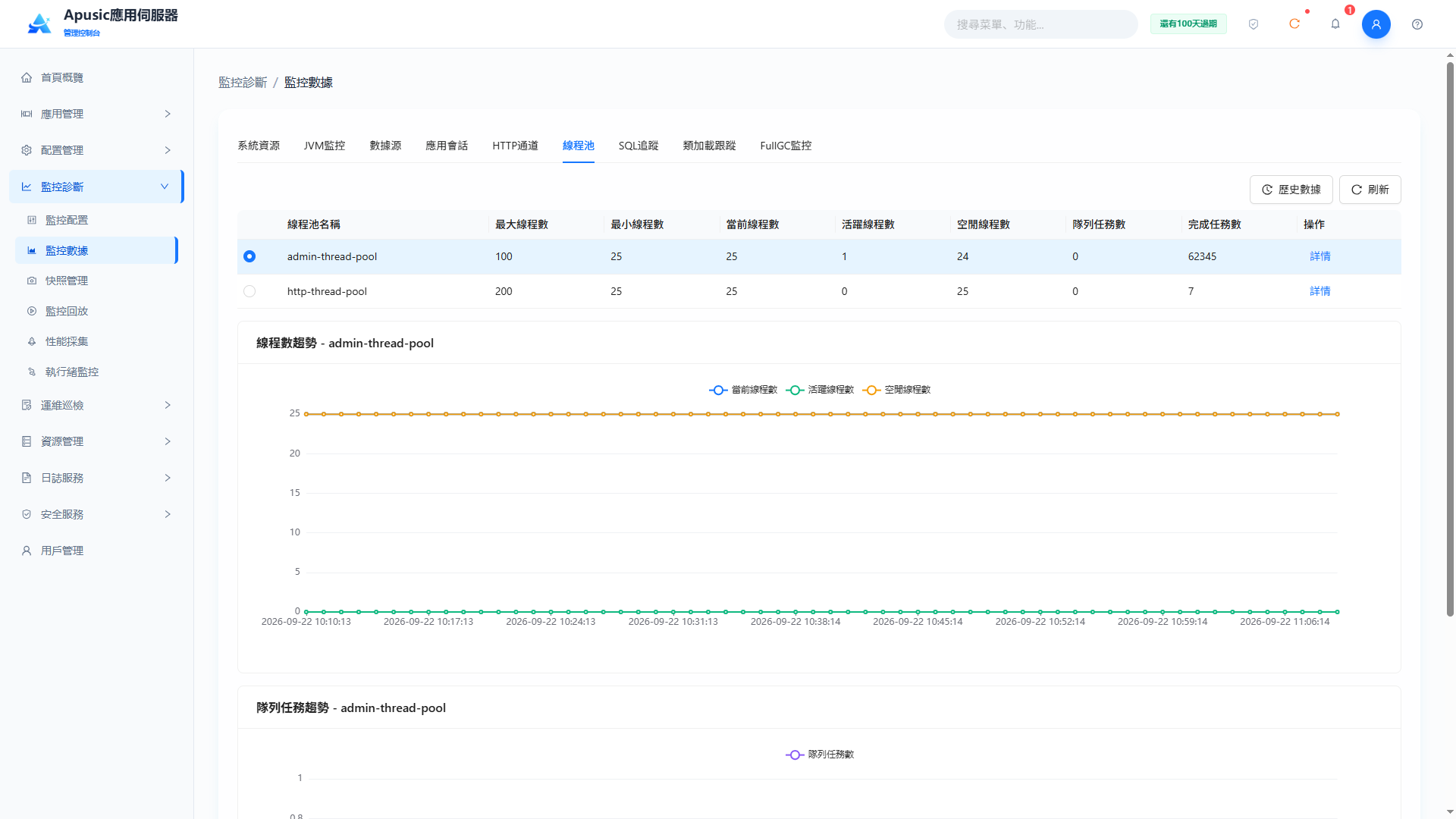Click the camera icon beside 快照管理
This screenshot has height=819, width=1456.
[x=32, y=281]
